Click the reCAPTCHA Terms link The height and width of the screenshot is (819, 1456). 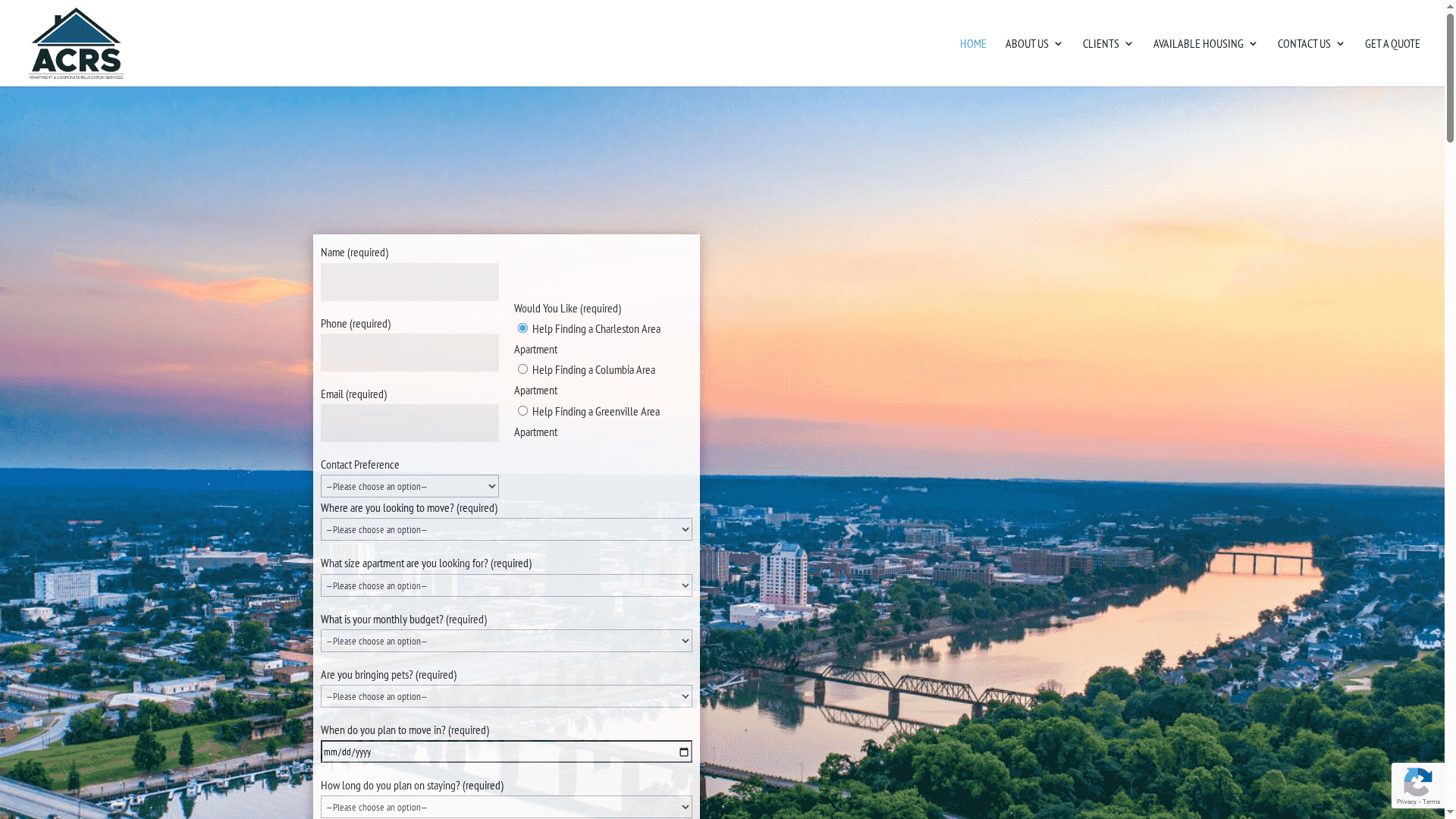coord(1432,802)
